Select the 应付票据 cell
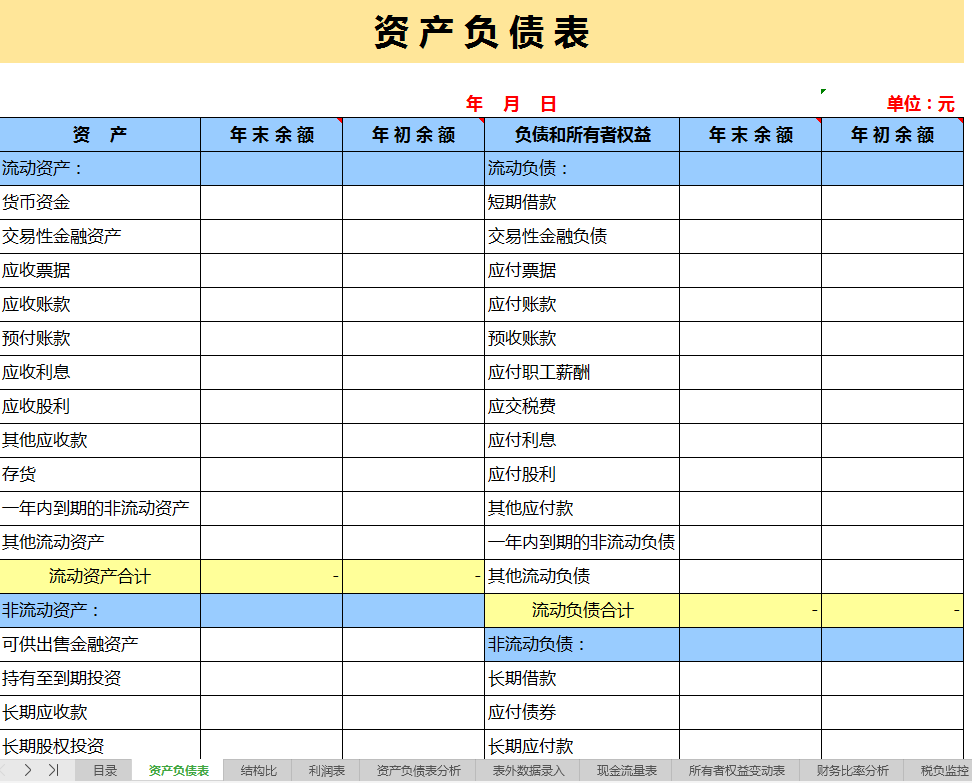This screenshot has width=972, height=783. coord(582,270)
